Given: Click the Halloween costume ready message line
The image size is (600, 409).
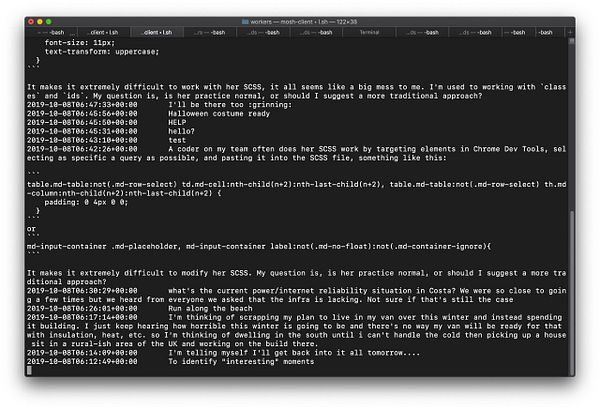Looking at the screenshot, I should pos(148,114).
